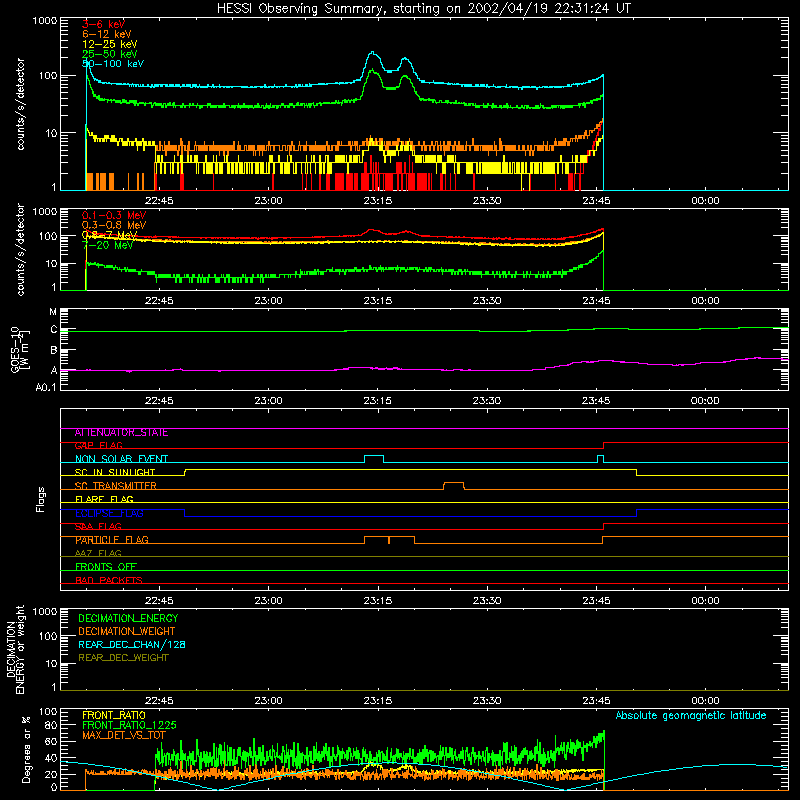Click the 22:45 tick label under GOES panel

click(x=159, y=401)
